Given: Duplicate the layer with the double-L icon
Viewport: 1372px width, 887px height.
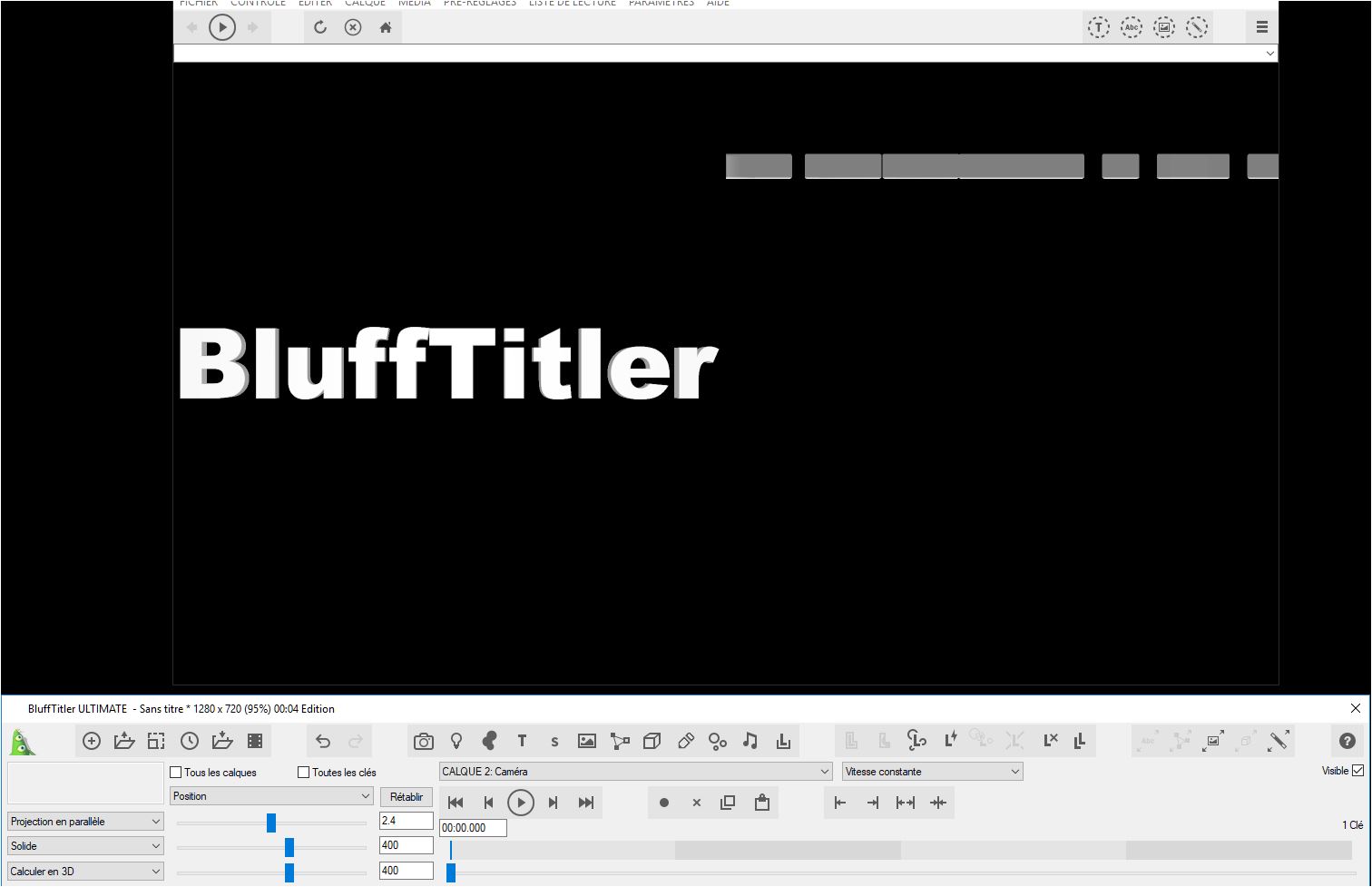Looking at the screenshot, I should pos(1080,741).
